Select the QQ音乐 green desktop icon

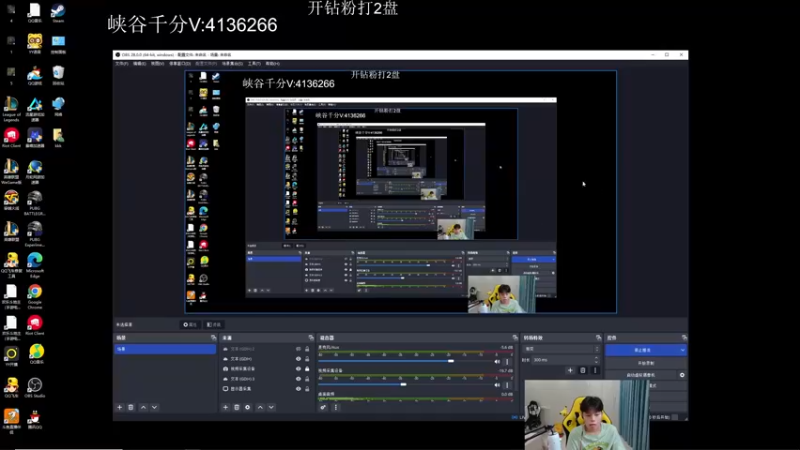(x=36, y=355)
